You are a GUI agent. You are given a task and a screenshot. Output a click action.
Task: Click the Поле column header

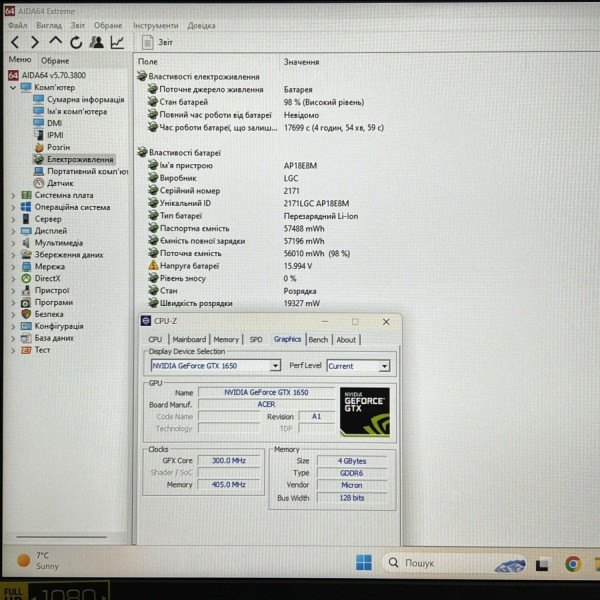click(x=148, y=62)
